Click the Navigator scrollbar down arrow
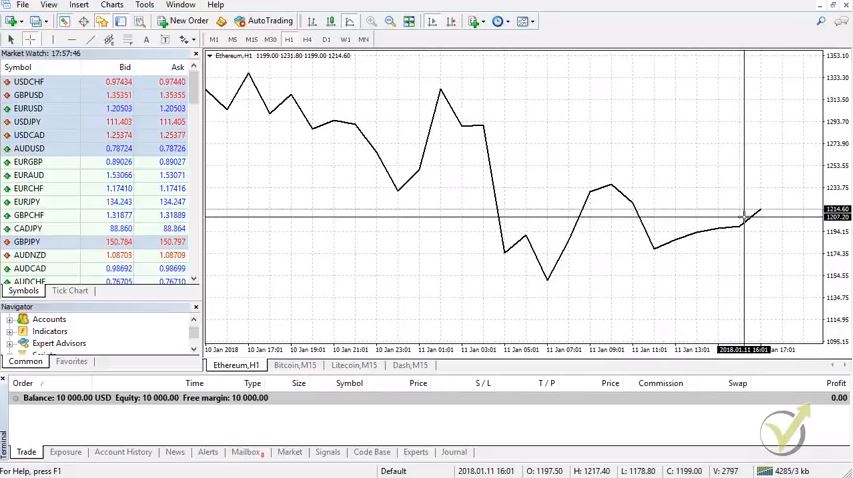The image size is (853, 478). [194, 349]
